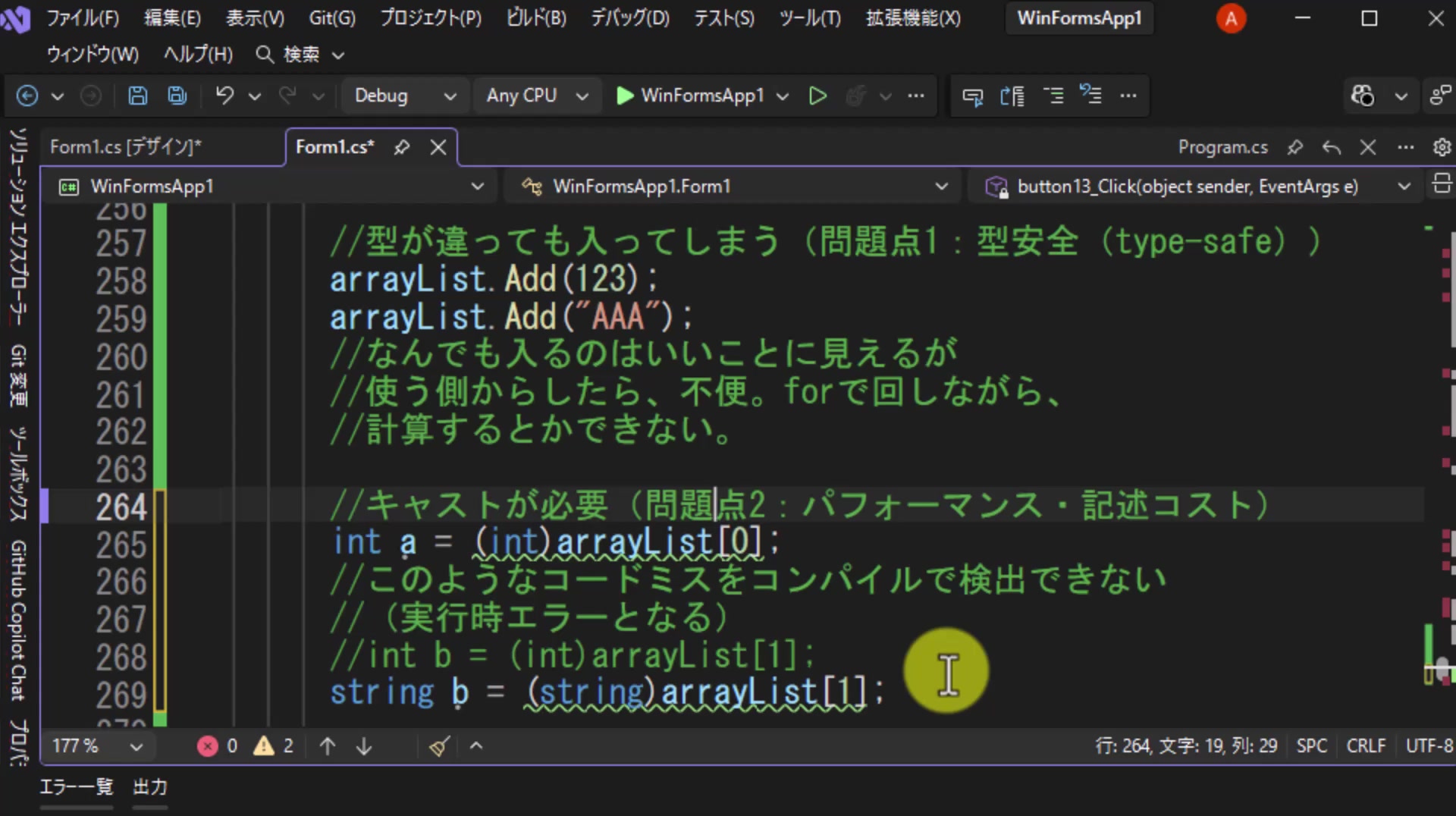The height and width of the screenshot is (816, 1456).
Task: Open the 出力 panel tab
Action: coord(150,787)
